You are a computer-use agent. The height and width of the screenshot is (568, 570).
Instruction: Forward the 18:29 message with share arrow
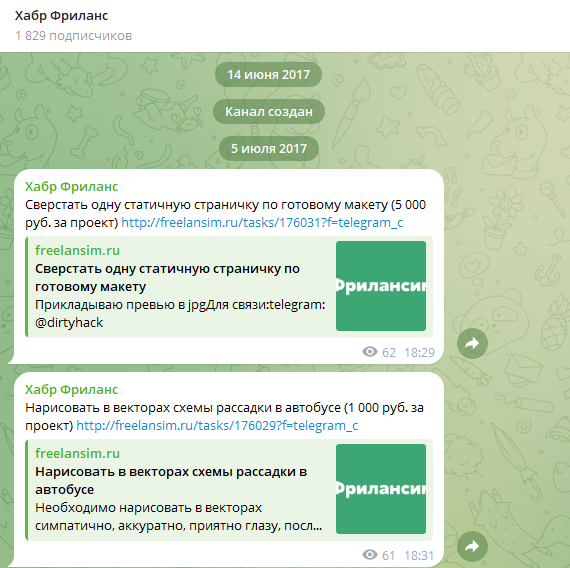click(472, 343)
